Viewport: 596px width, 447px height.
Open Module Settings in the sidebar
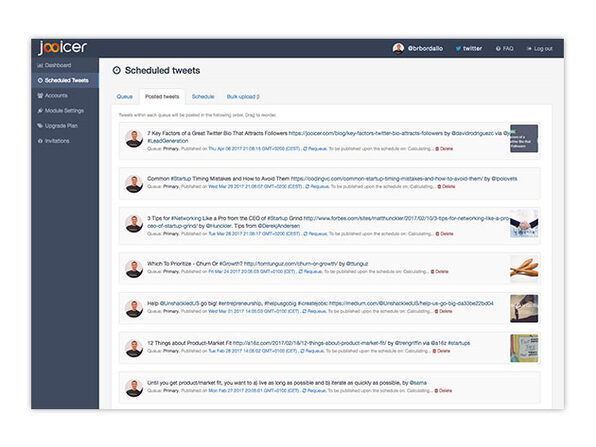[61, 111]
